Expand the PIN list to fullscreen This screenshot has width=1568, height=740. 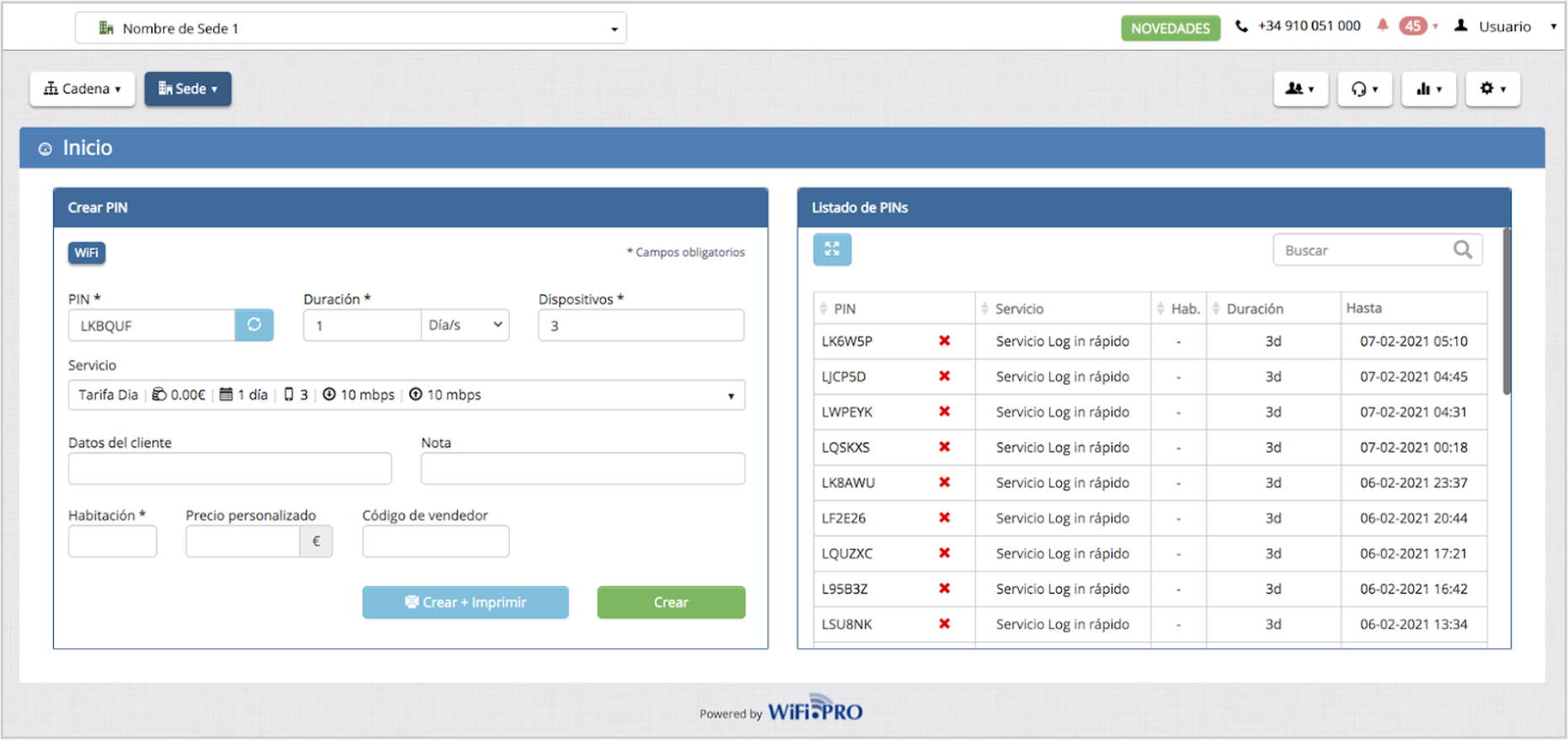click(832, 249)
